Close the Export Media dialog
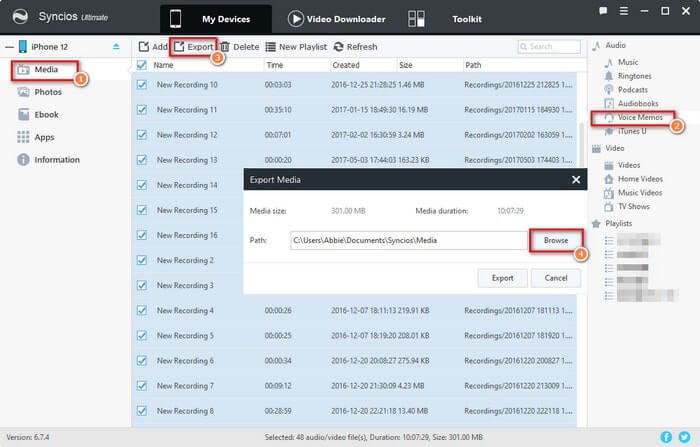The width and height of the screenshot is (700, 447). click(576, 180)
